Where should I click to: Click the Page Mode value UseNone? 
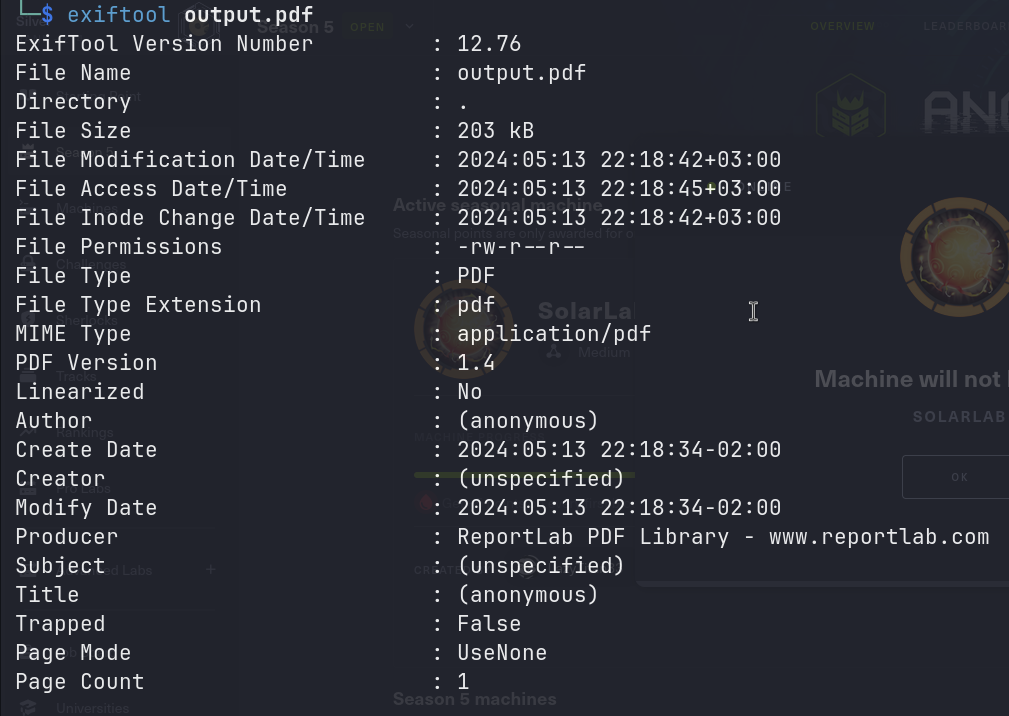[x=502, y=653]
